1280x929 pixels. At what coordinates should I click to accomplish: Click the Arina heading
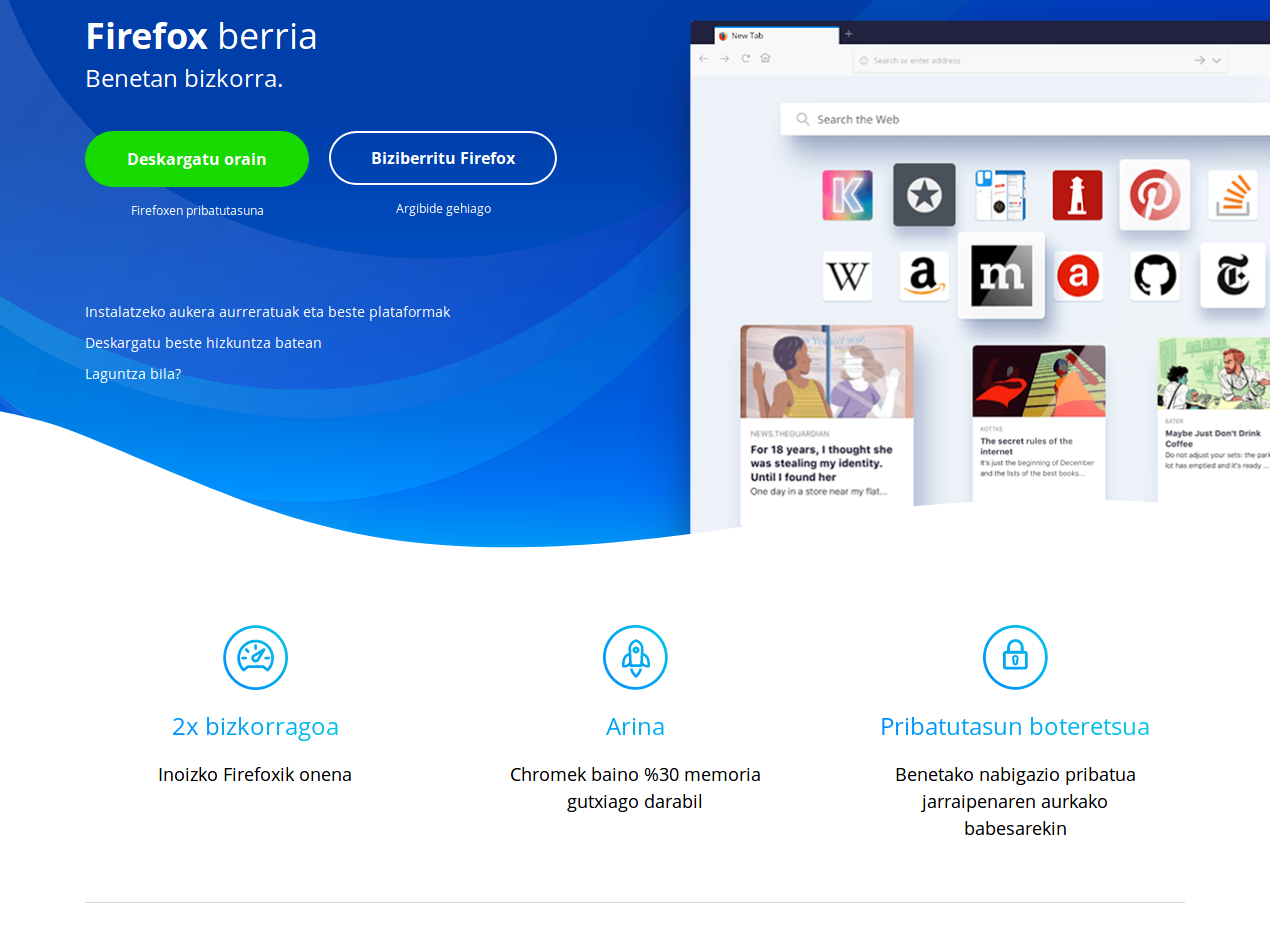[x=635, y=726]
